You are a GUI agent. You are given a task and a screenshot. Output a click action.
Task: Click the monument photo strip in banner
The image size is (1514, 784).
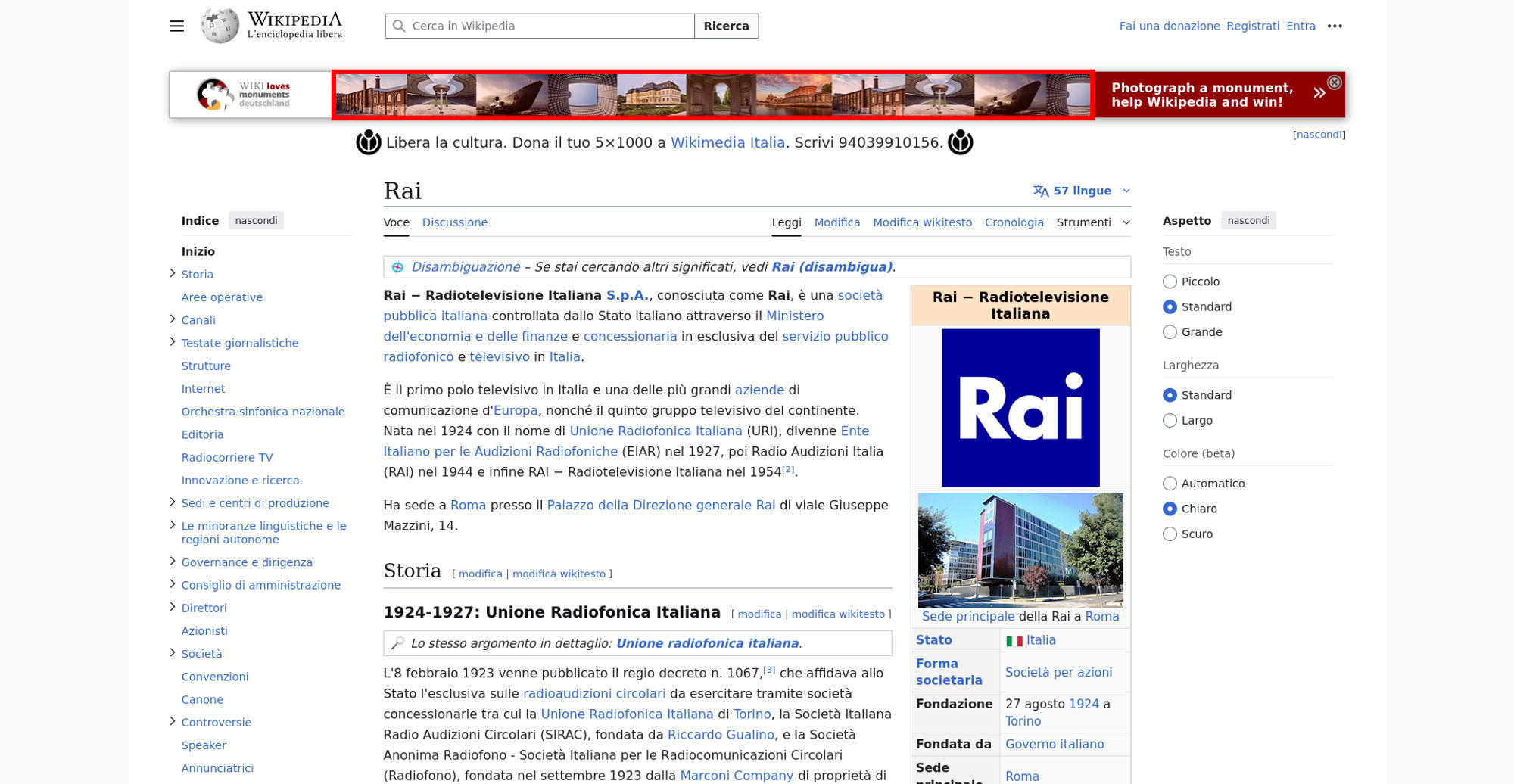coord(713,95)
